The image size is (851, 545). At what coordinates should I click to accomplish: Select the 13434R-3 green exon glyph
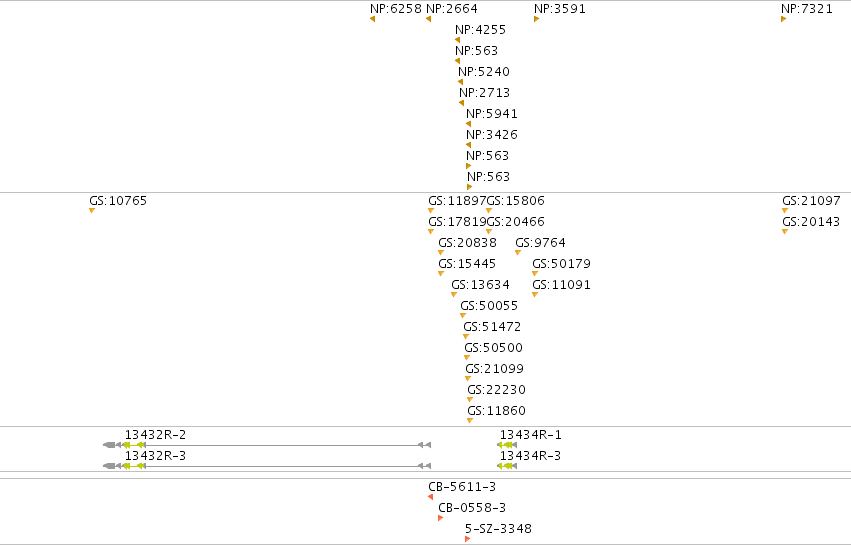[506, 466]
